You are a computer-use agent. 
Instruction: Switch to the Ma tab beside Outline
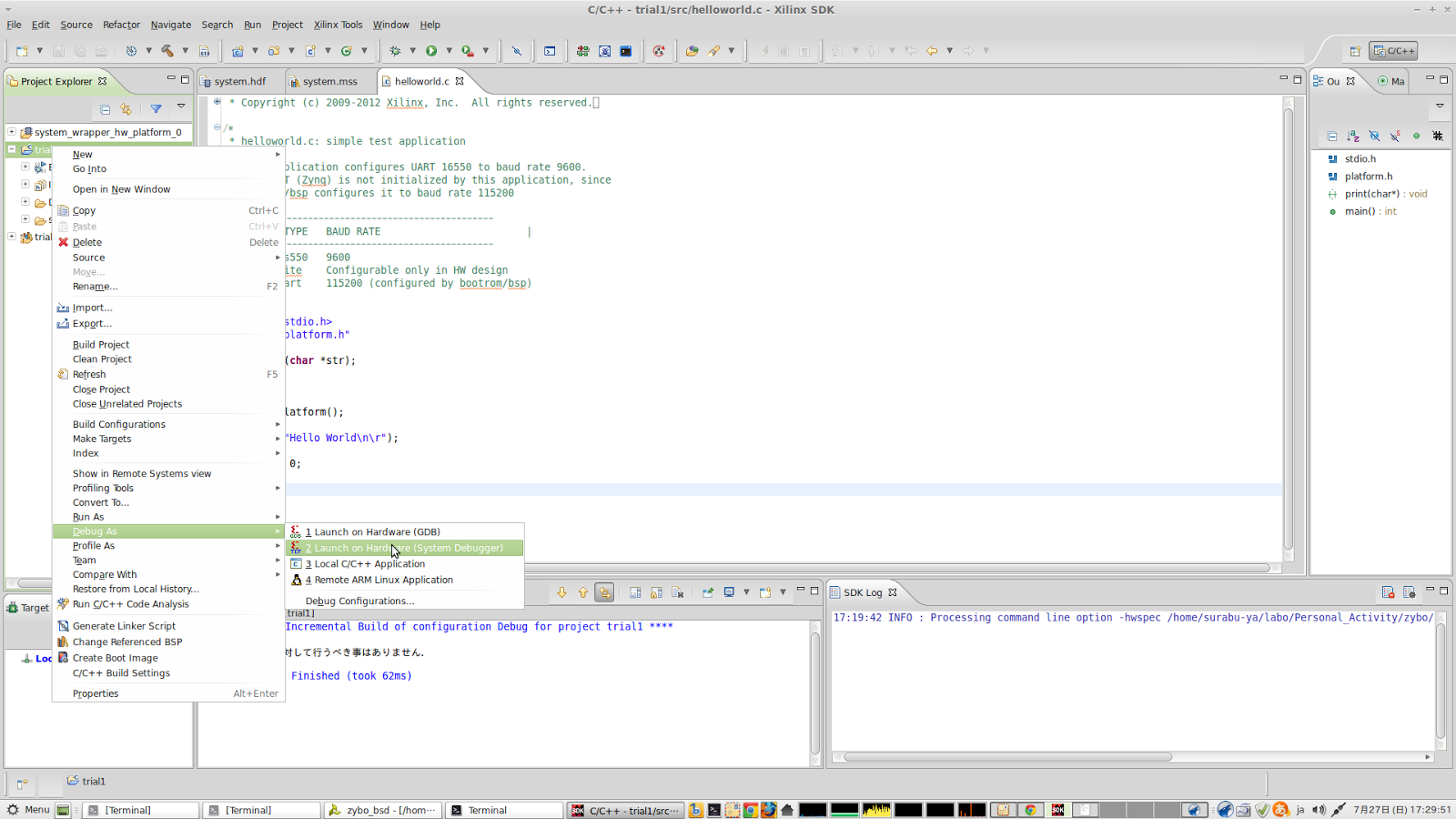pos(1391,81)
